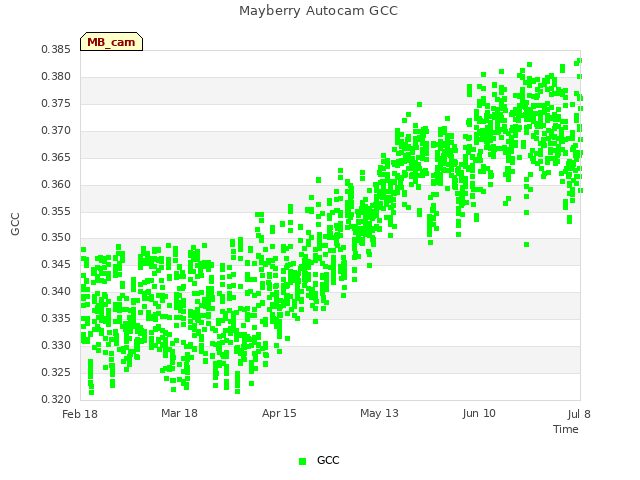
Task: Click the Apr 15 x-axis label
Action: (x=279, y=413)
